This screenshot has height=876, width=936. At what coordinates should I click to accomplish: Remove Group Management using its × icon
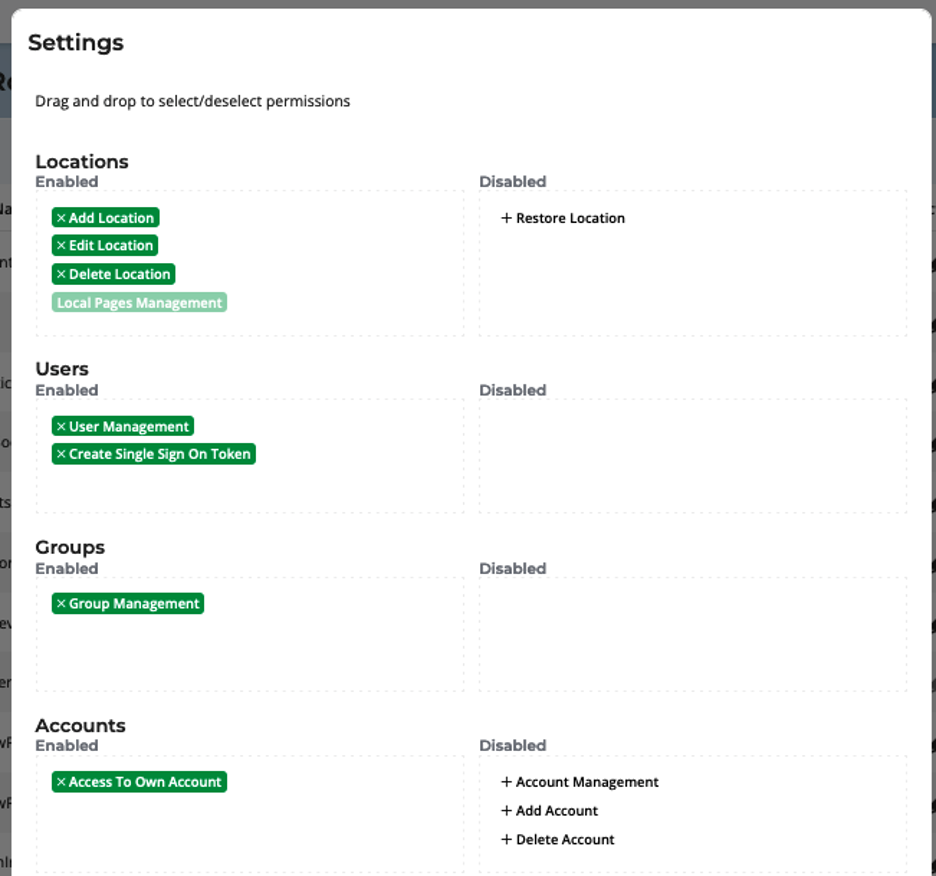pos(61,603)
